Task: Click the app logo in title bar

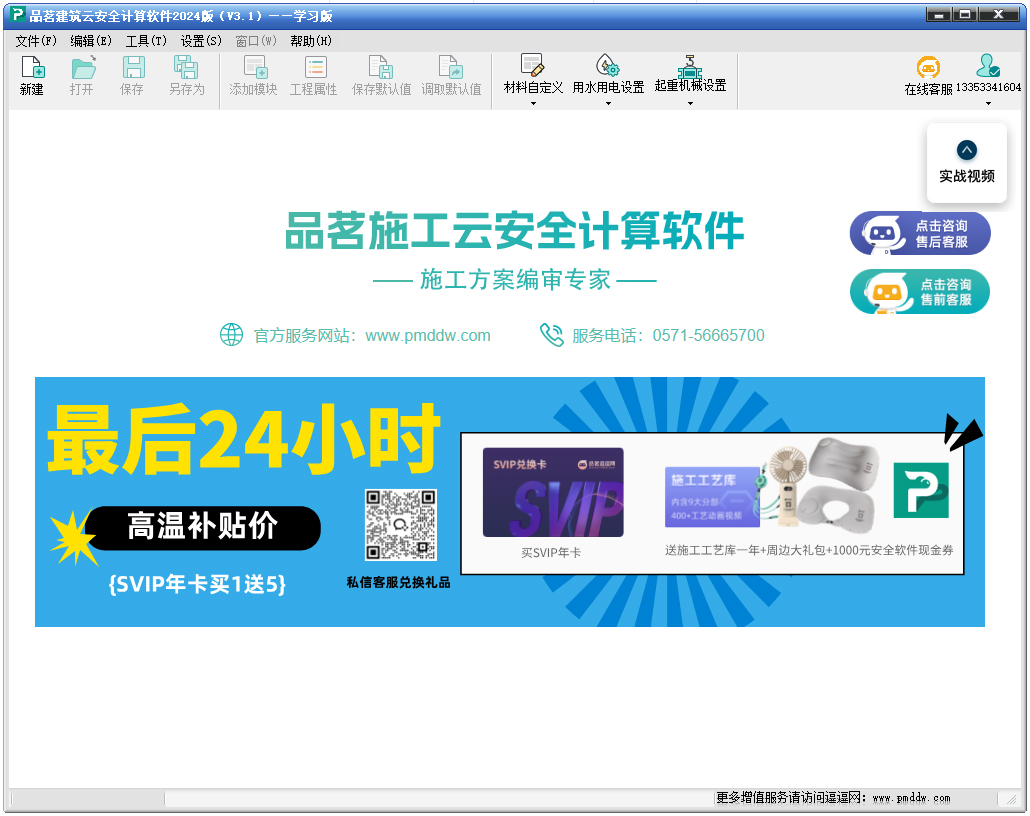Action: pyautogui.click(x=18, y=14)
